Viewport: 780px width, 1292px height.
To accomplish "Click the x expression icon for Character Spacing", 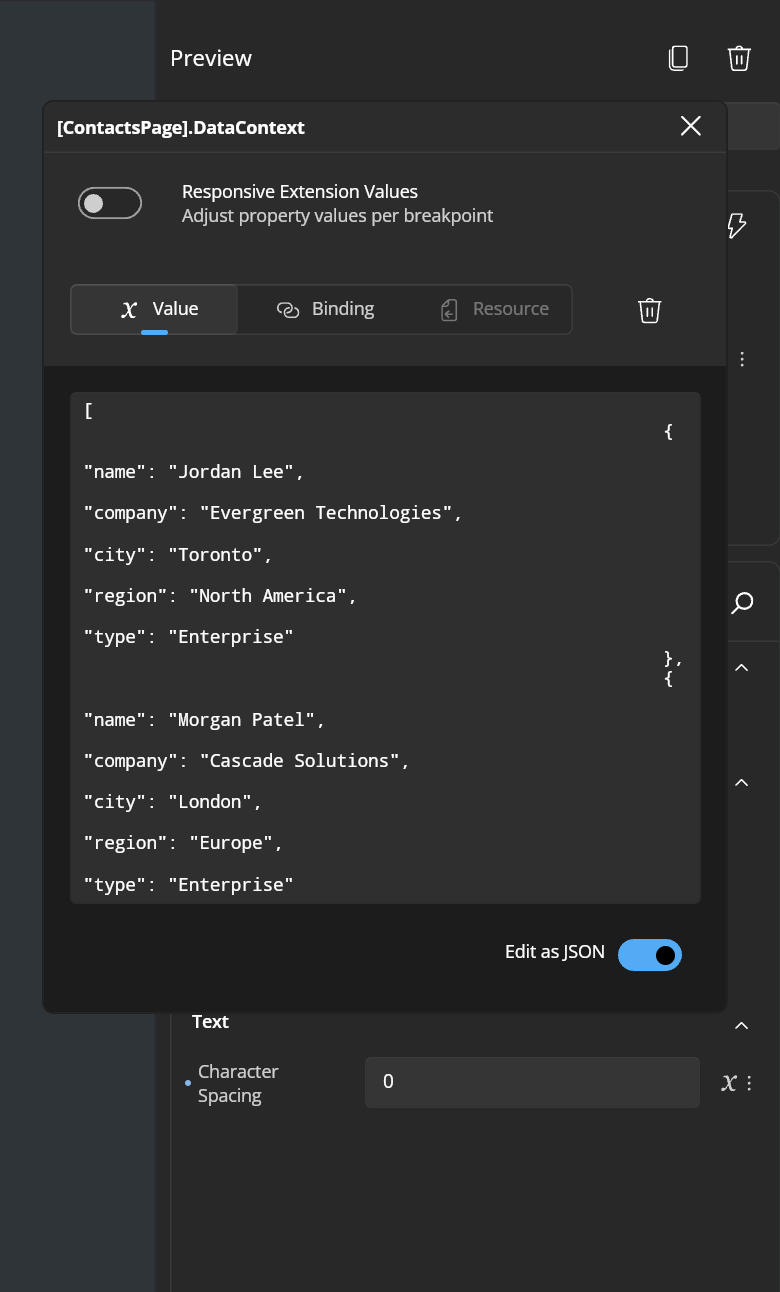I will tap(729, 1082).
